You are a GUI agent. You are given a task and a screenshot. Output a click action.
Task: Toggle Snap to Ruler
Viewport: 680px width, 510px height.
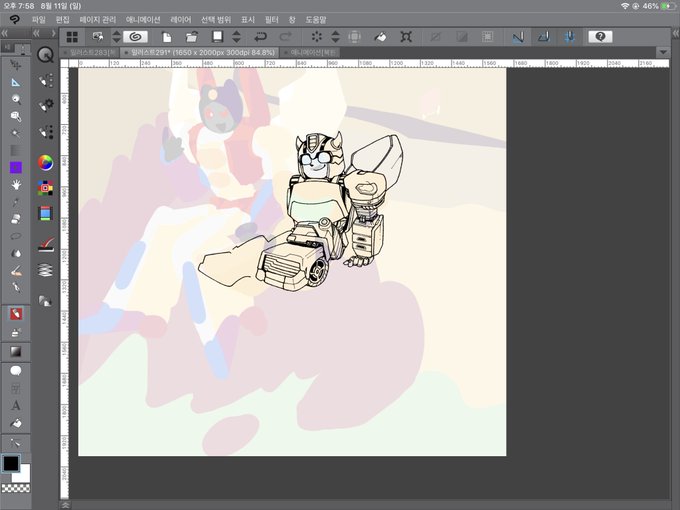(x=518, y=37)
